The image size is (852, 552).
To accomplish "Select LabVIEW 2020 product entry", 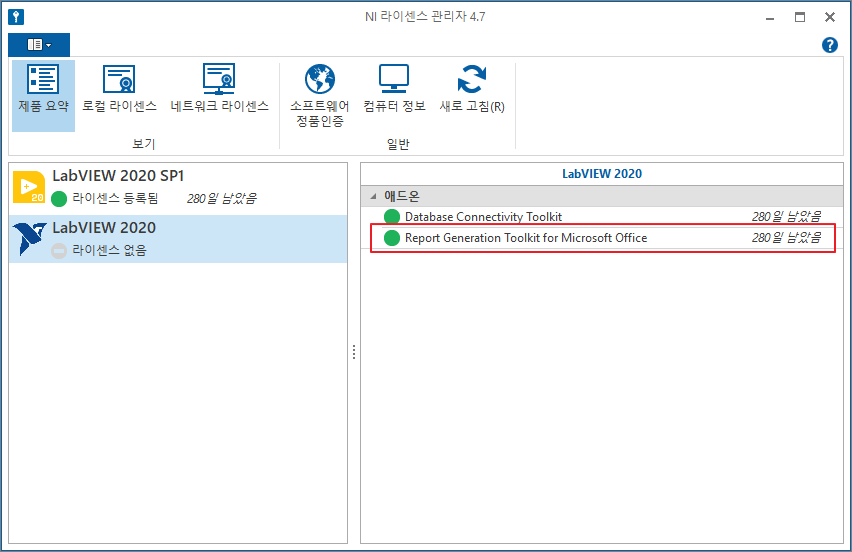I will pyautogui.click(x=178, y=239).
